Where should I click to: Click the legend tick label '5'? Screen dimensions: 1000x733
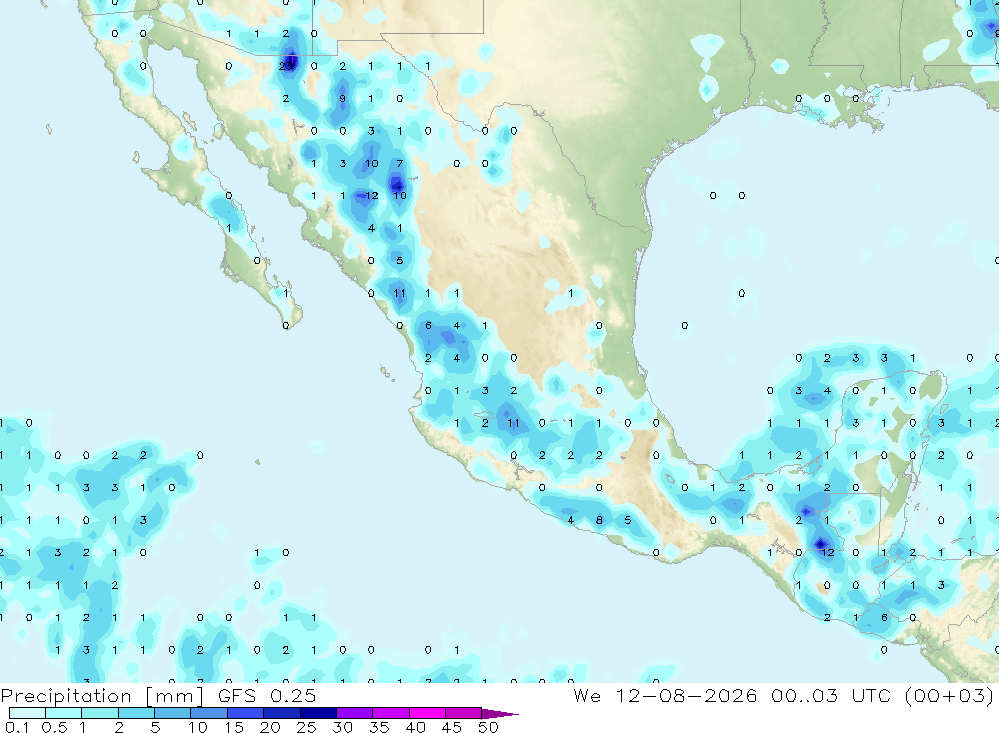[155, 727]
